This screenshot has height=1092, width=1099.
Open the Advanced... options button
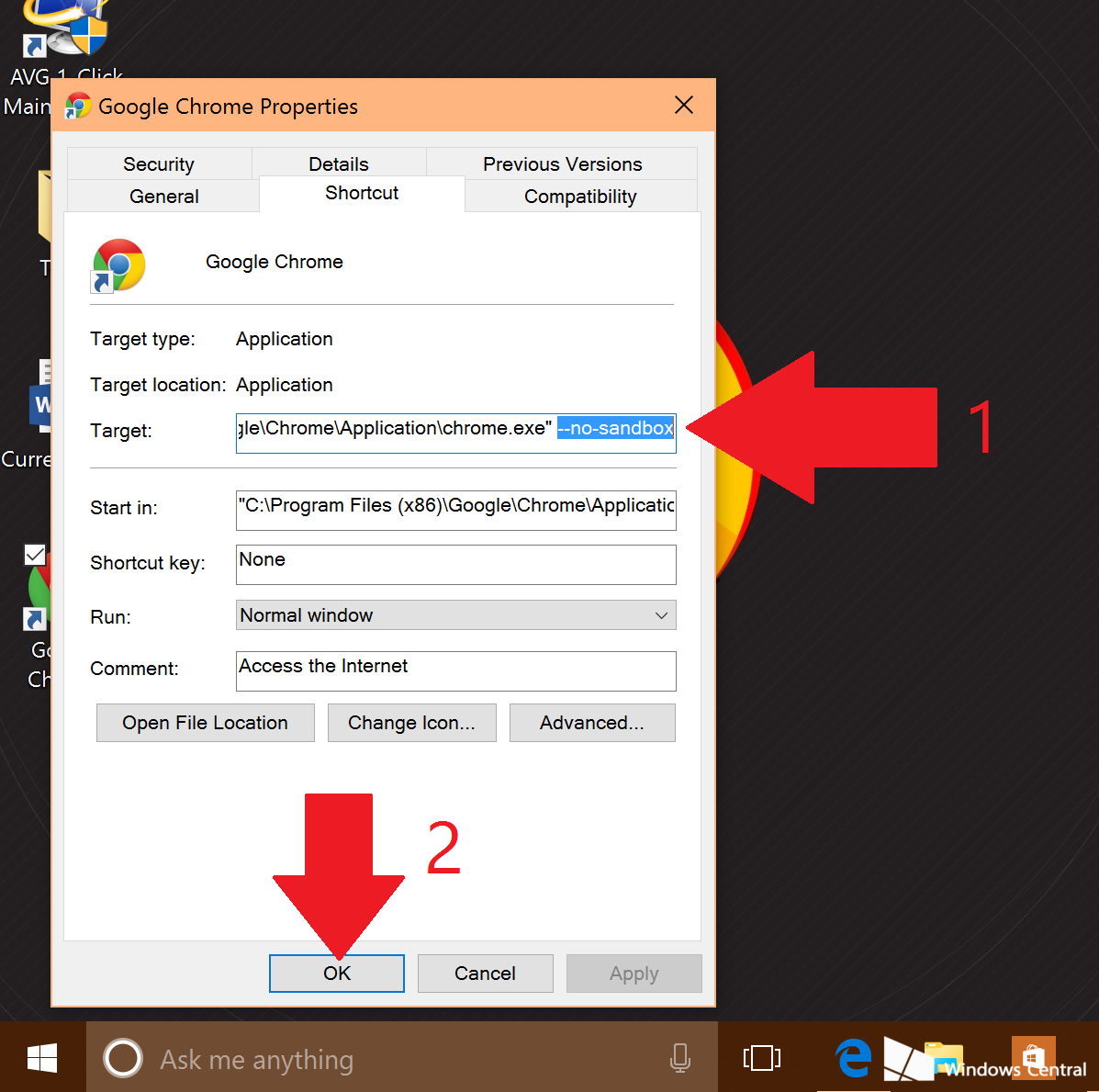click(x=592, y=723)
